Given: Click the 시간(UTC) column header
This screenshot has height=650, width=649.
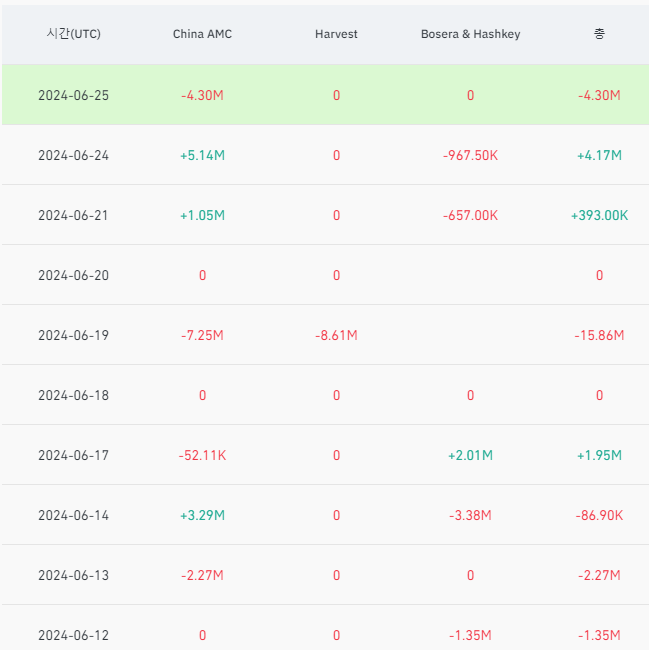Looking at the screenshot, I should [x=73, y=34].
